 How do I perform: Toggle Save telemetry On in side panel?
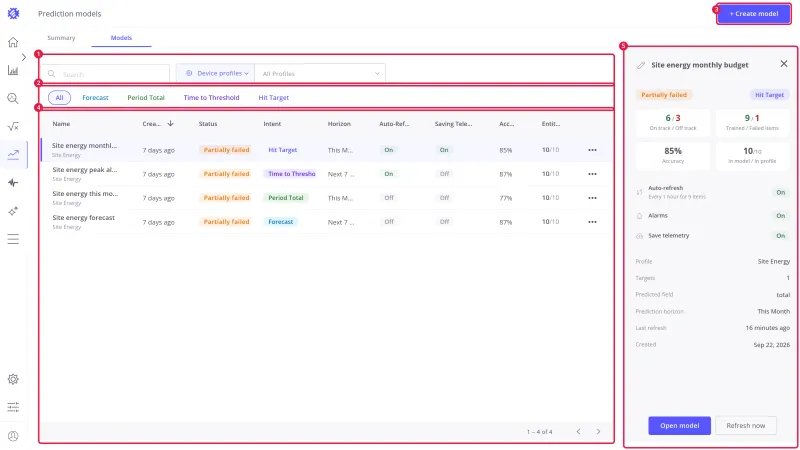(x=781, y=236)
